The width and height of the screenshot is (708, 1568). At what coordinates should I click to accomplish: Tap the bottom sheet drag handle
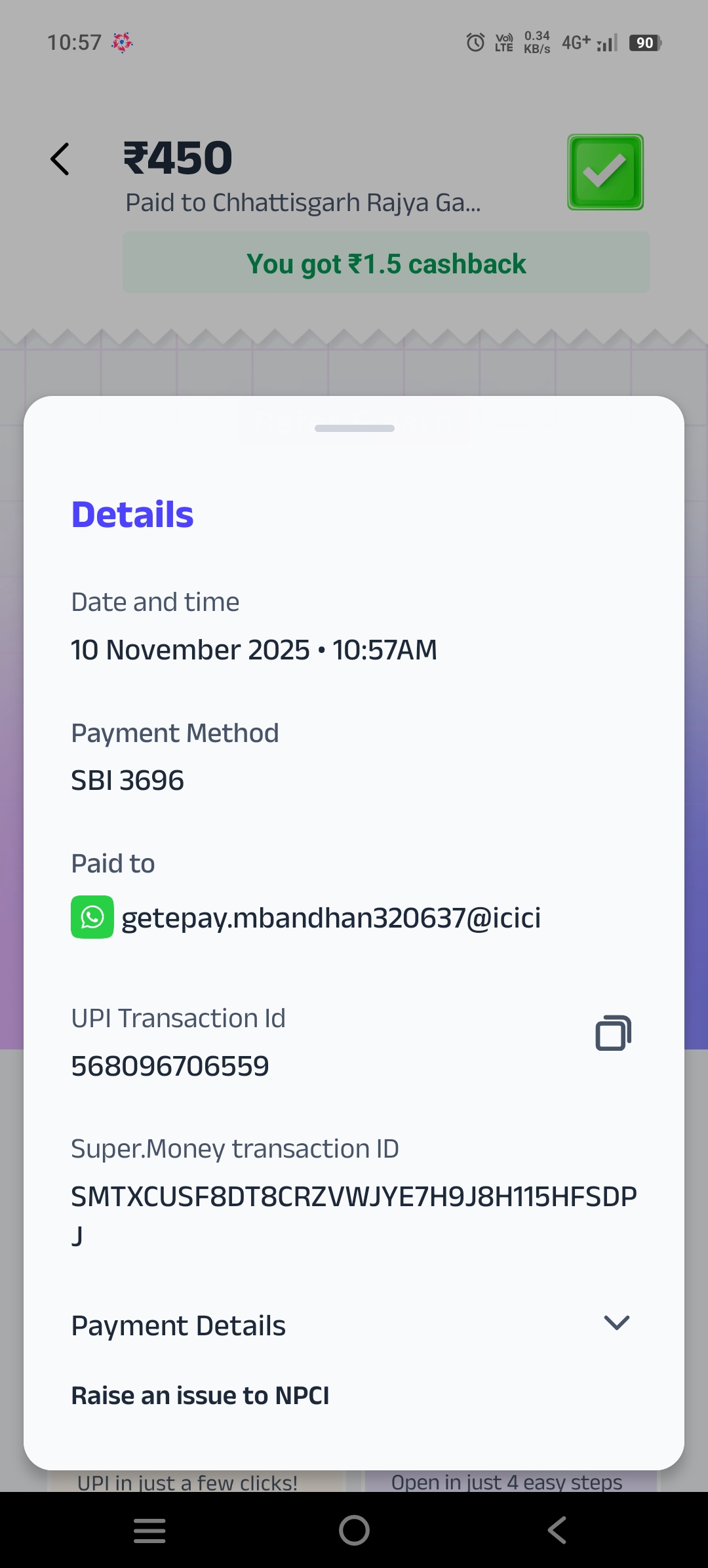[x=354, y=429]
